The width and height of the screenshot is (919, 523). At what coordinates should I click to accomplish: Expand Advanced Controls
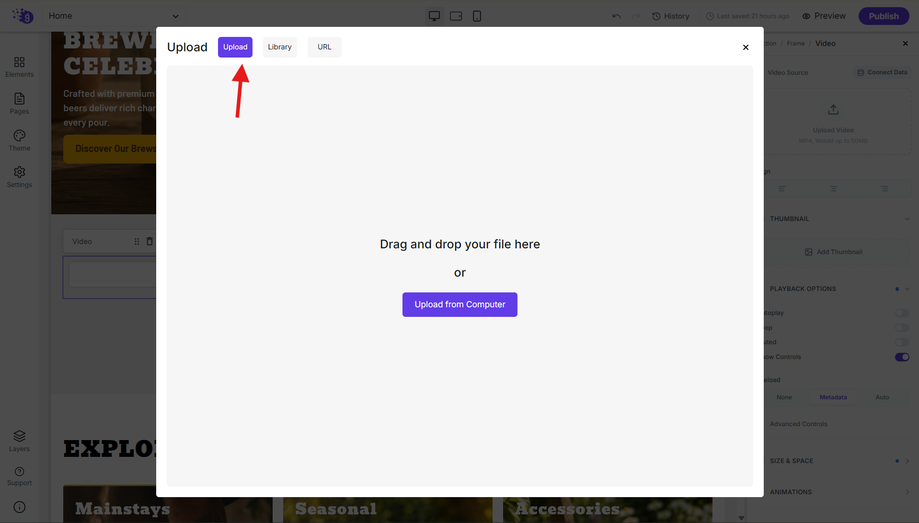coord(798,424)
